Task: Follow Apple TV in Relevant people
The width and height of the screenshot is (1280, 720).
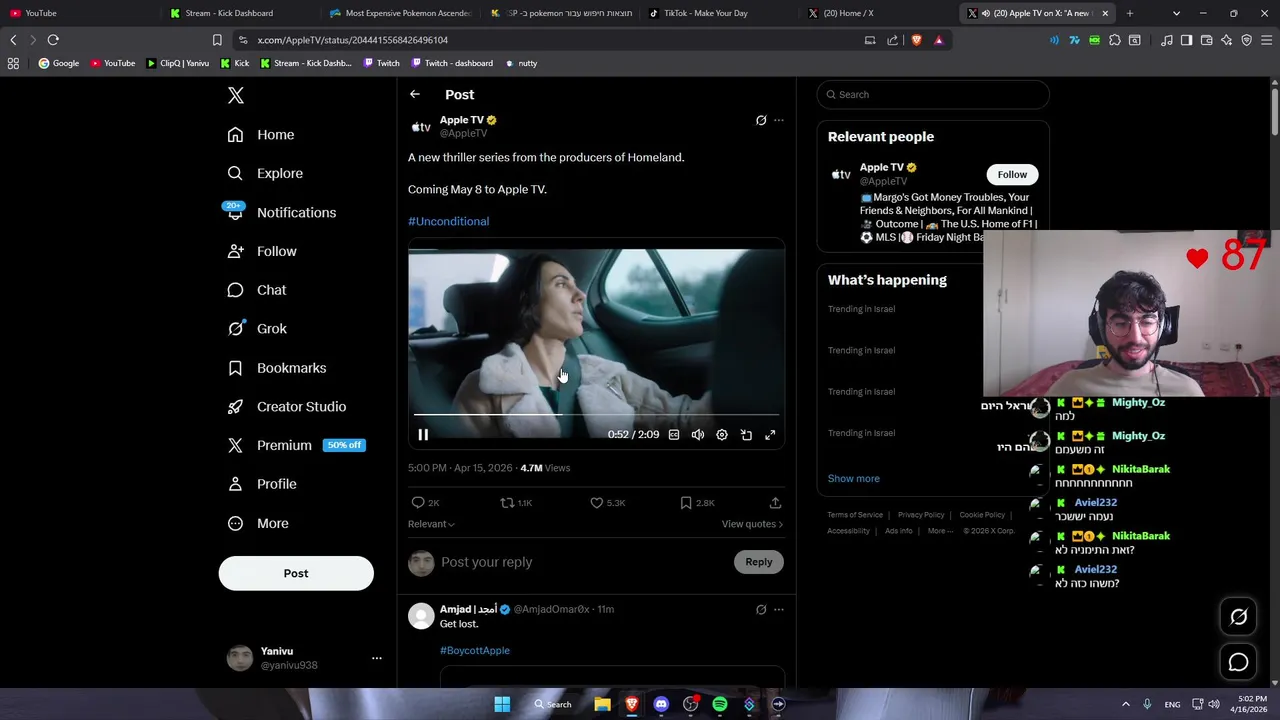Action: coord(1012,174)
